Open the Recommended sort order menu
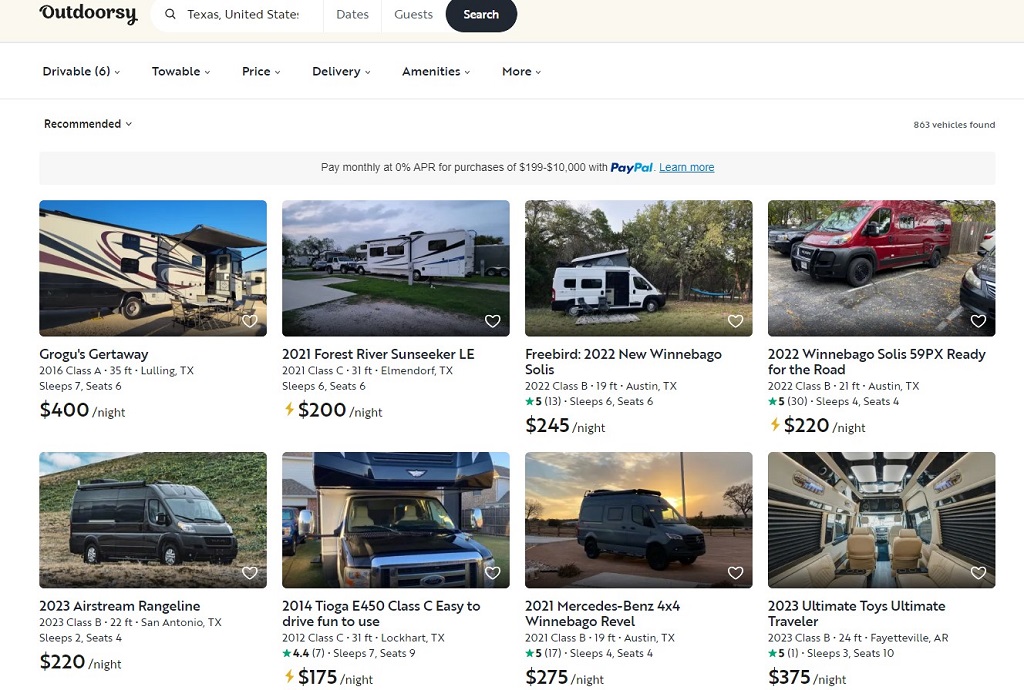This screenshot has width=1024, height=690. (87, 123)
